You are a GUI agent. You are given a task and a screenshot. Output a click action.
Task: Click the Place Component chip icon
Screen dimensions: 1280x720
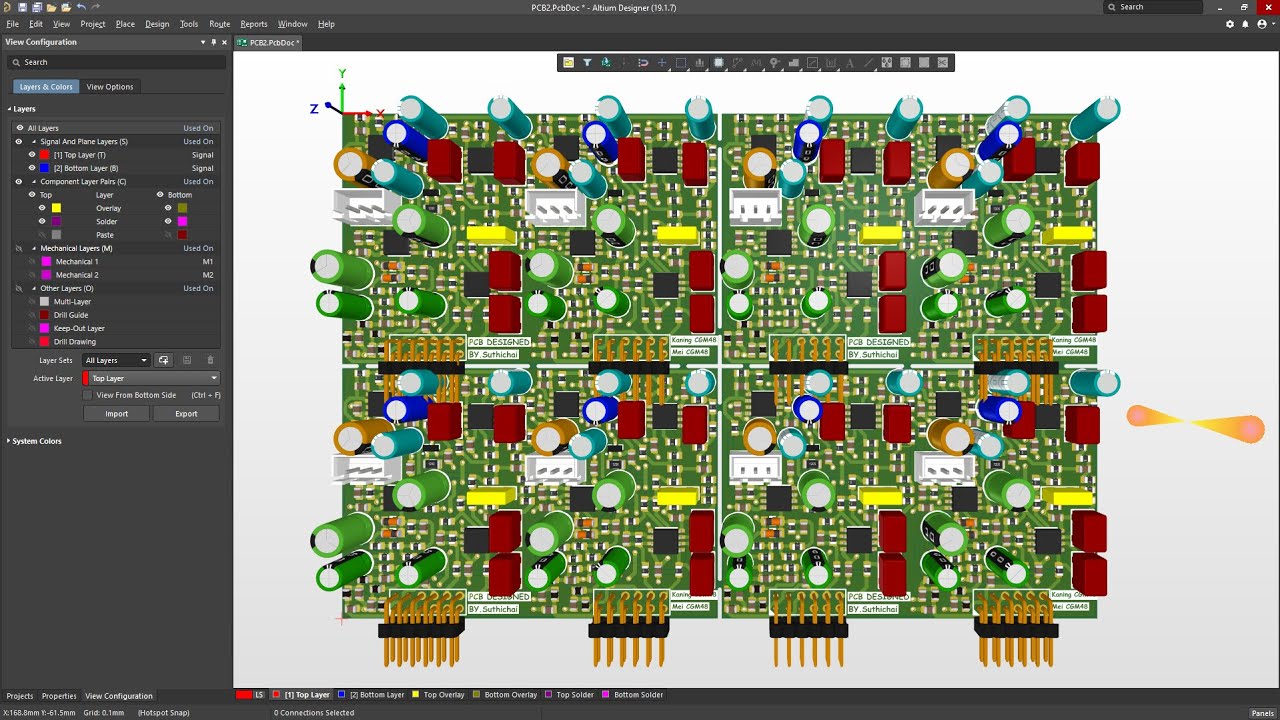click(x=719, y=63)
